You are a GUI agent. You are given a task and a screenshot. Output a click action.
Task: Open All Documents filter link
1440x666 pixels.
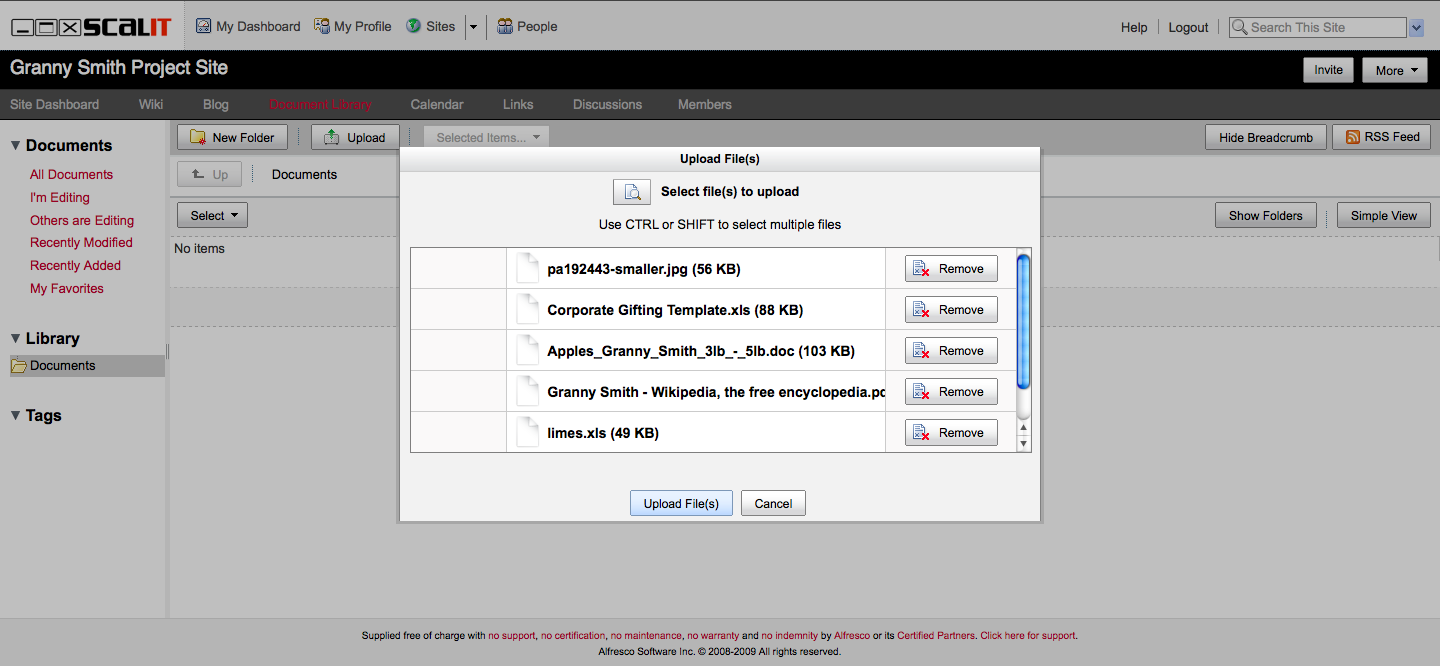[71, 174]
